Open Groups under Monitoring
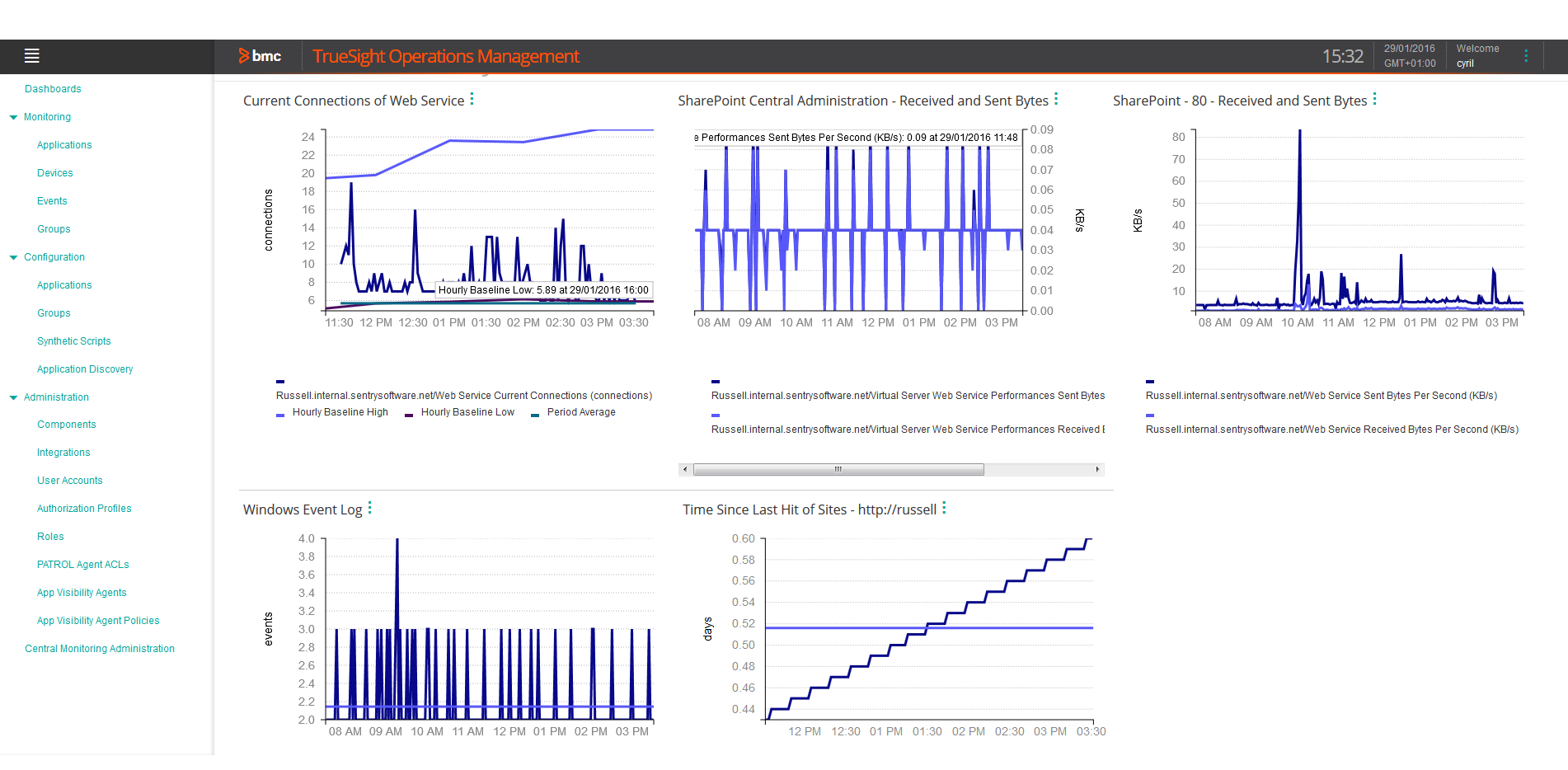This screenshot has width=1568, height=770. [x=54, y=229]
